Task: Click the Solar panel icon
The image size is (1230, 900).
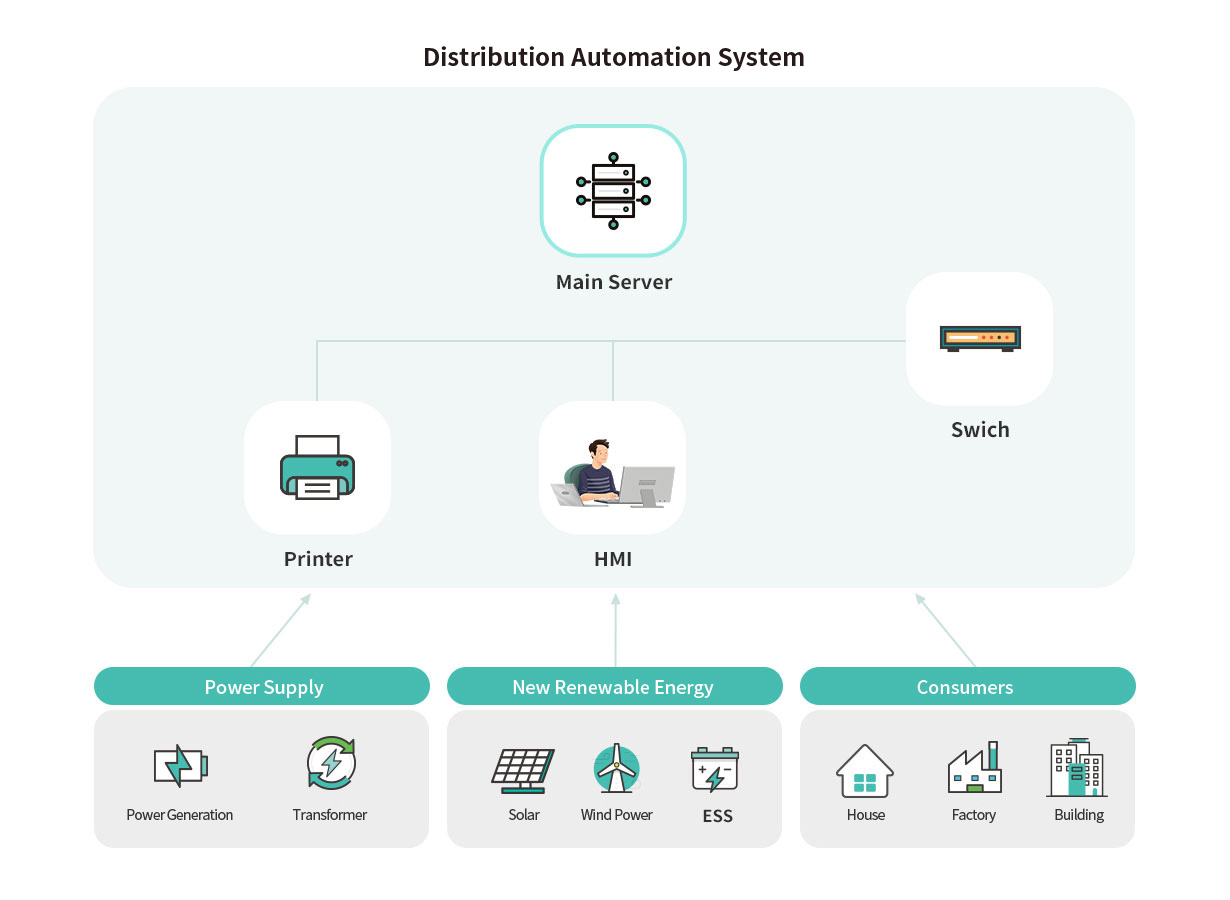Action: (523, 769)
